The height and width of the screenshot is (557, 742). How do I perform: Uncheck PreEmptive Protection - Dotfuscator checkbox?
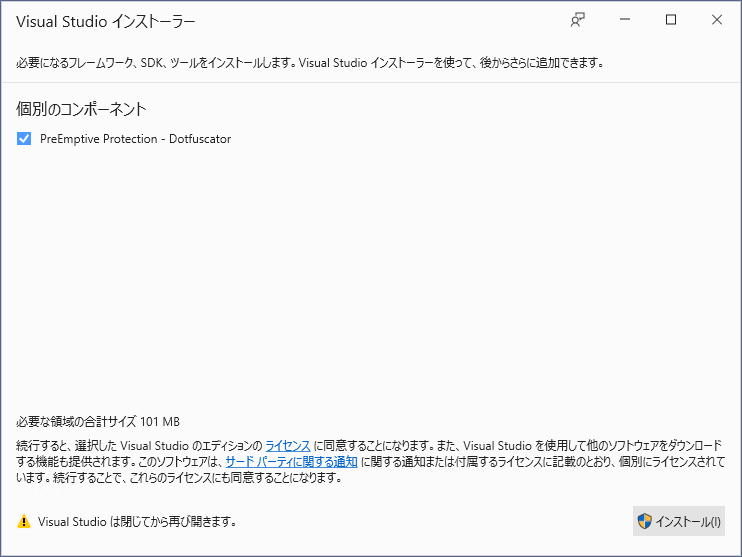point(24,139)
